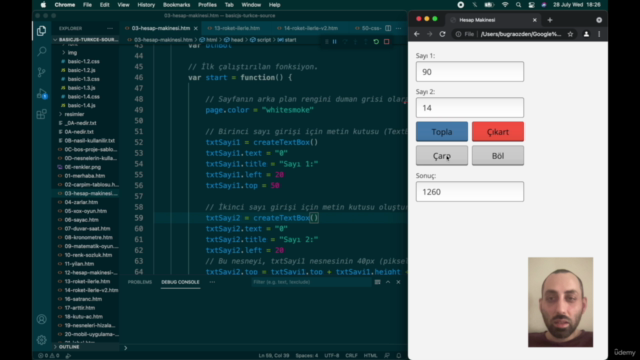Open the Search view in the activity bar
Screen dimensions: 640x360
[x=41, y=51]
